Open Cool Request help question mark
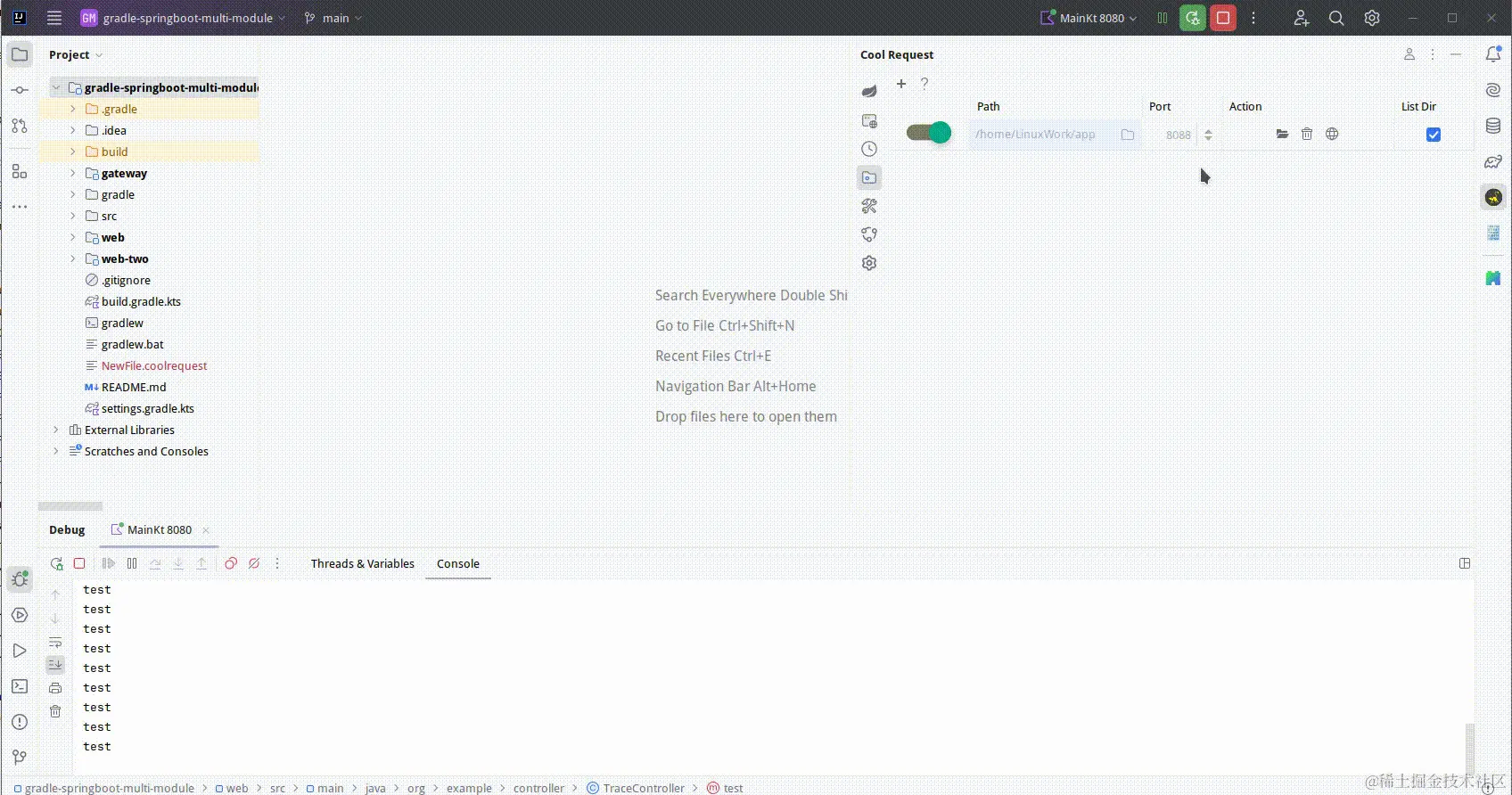 [x=924, y=84]
